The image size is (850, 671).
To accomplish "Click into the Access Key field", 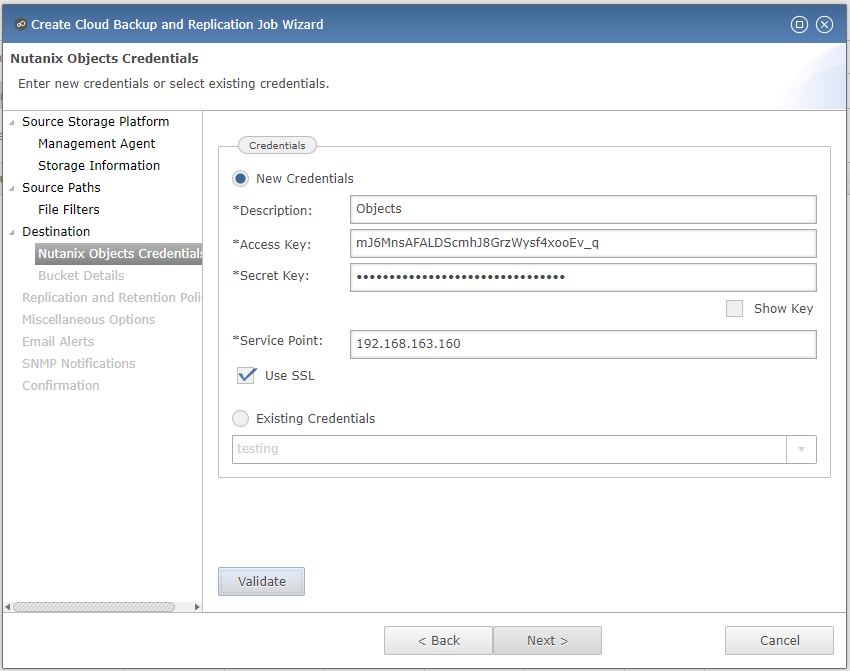I will (583, 243).
